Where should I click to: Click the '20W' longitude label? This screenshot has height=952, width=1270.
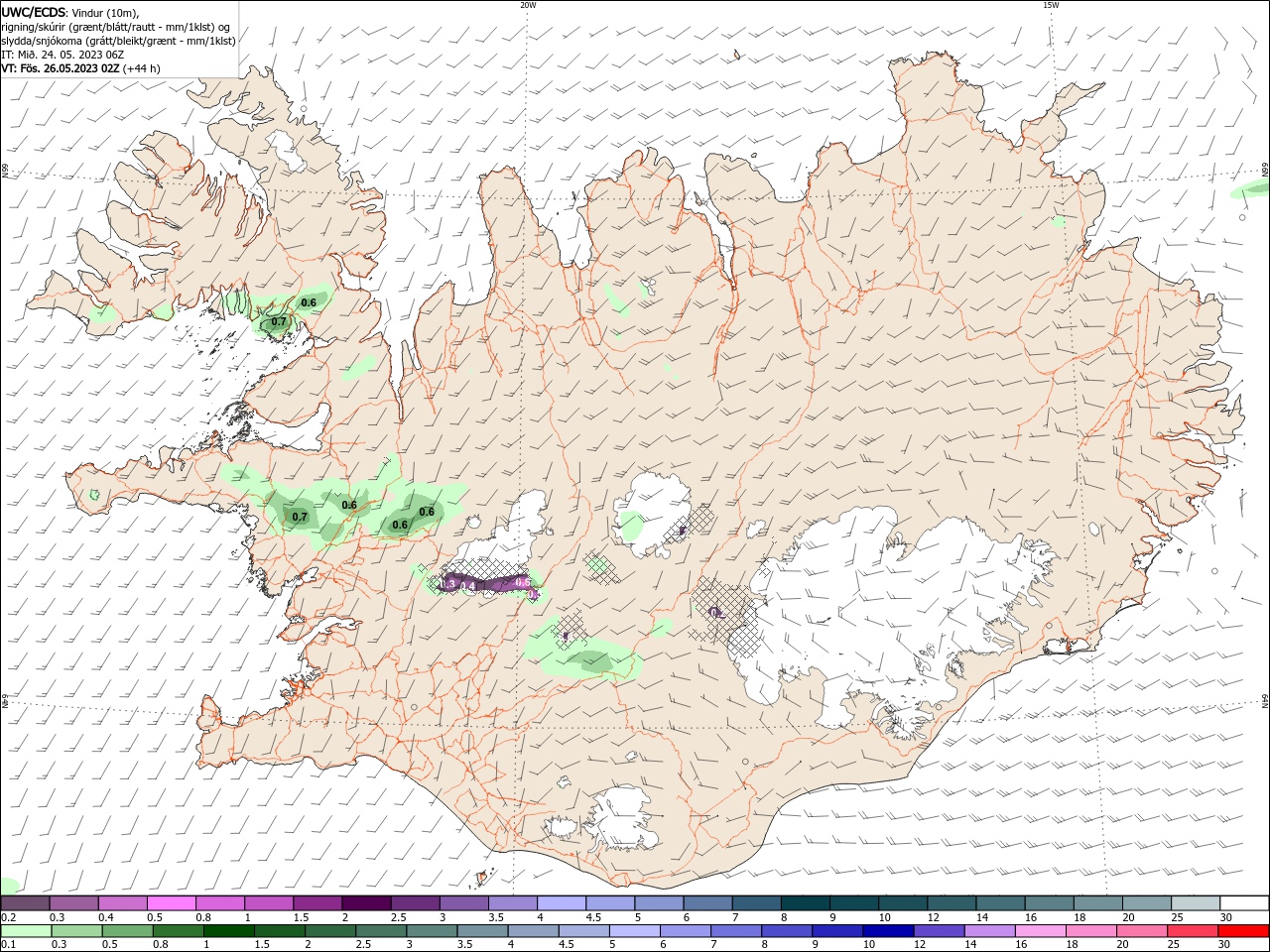pyautogui.click(x=528, y=5)
